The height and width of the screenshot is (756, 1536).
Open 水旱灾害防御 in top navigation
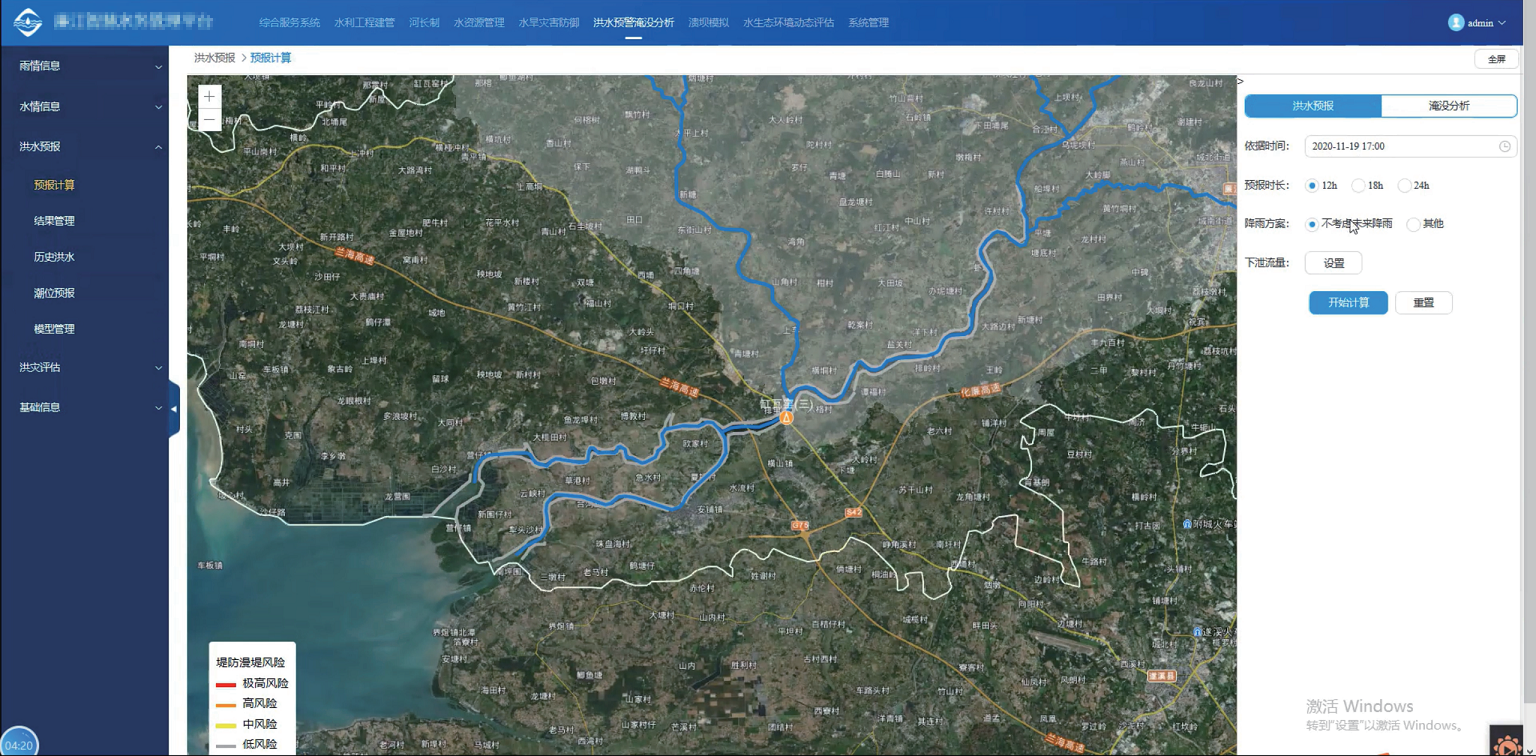(548, 22)
